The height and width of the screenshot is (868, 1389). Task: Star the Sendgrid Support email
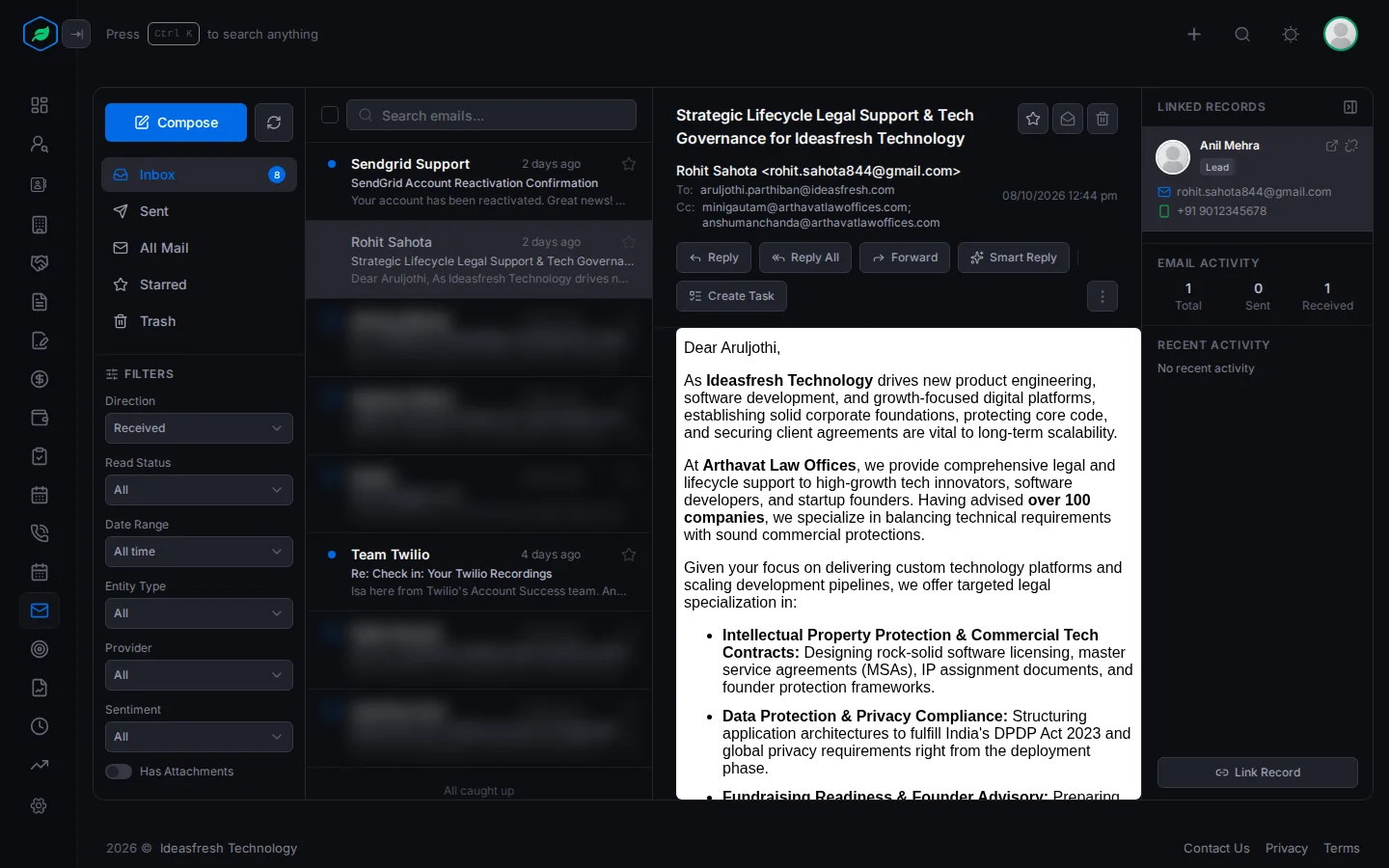point(629,164)
